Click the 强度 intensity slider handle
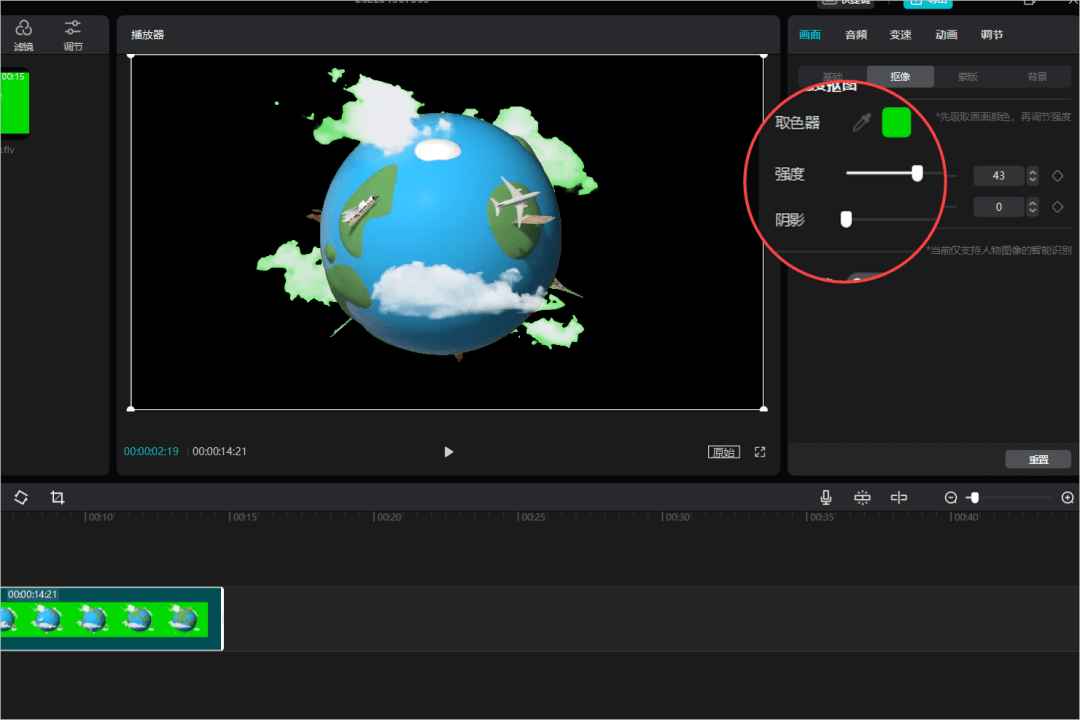1080x720 pixels. (917, 173)
